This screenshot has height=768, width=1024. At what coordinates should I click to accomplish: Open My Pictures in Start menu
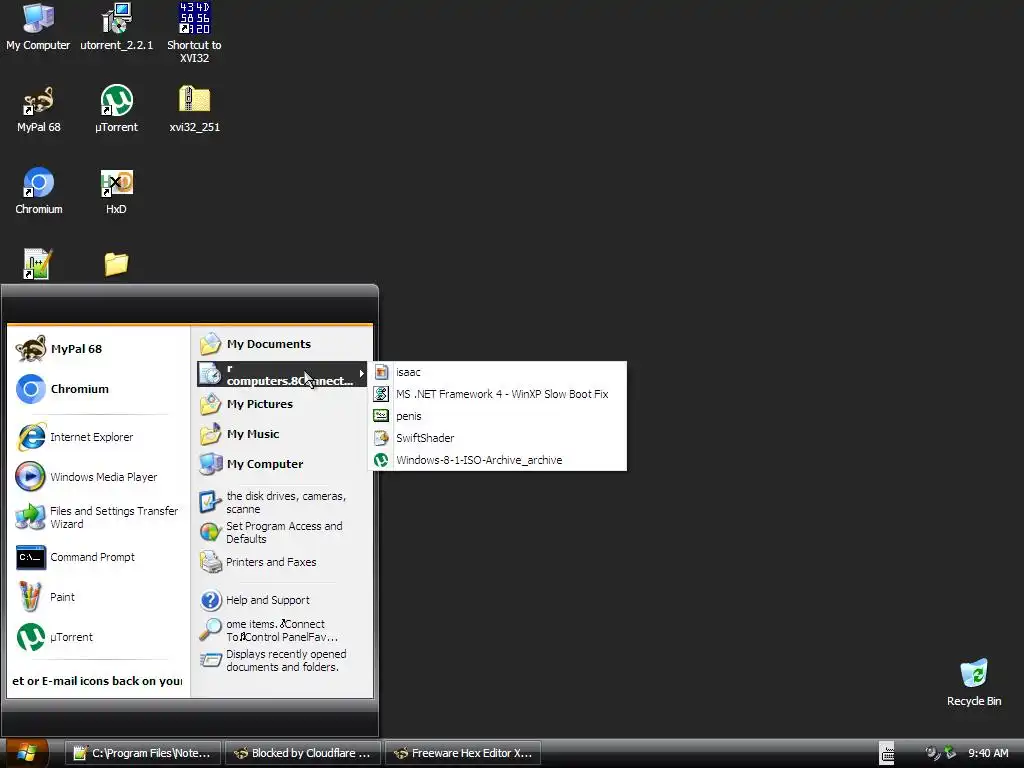[x=282, y=404]
